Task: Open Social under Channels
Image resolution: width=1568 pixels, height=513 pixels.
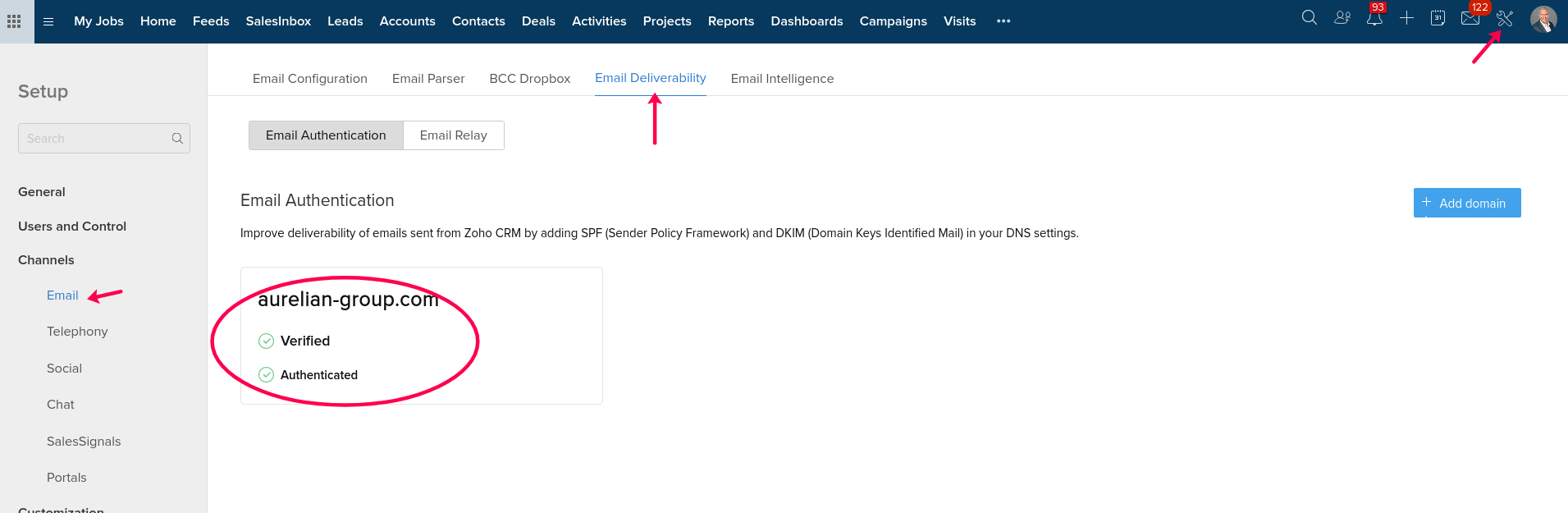Action: click(64, 369)
